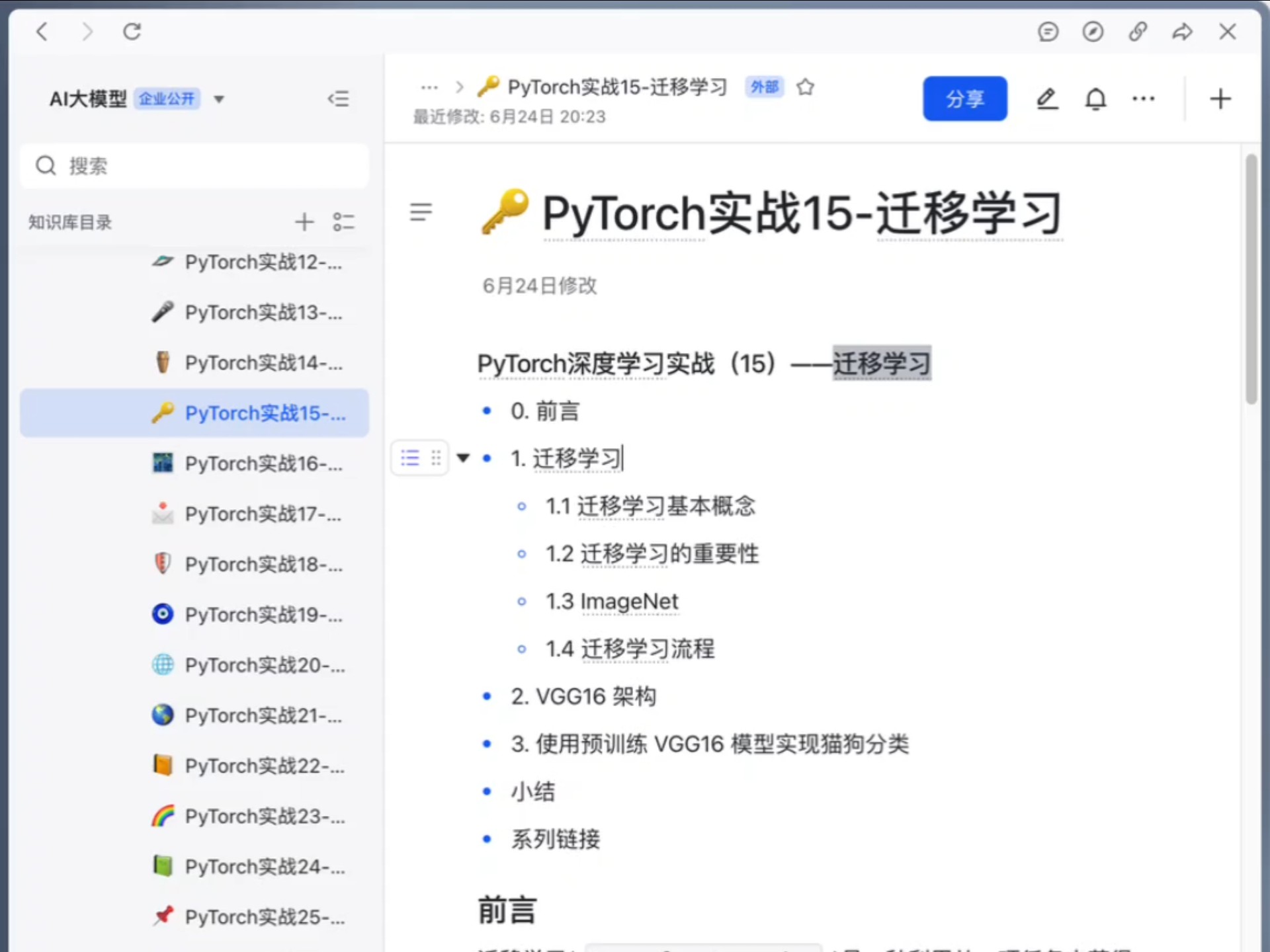Click the 1.3 ImageNet outline link
The width and height of the screenshot is (1270, 952).
pos(611,602)
